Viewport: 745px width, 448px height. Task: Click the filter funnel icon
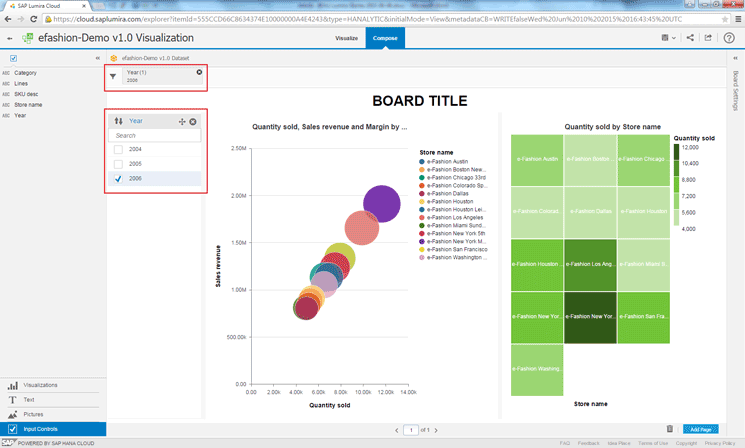[x=113, y=76]
